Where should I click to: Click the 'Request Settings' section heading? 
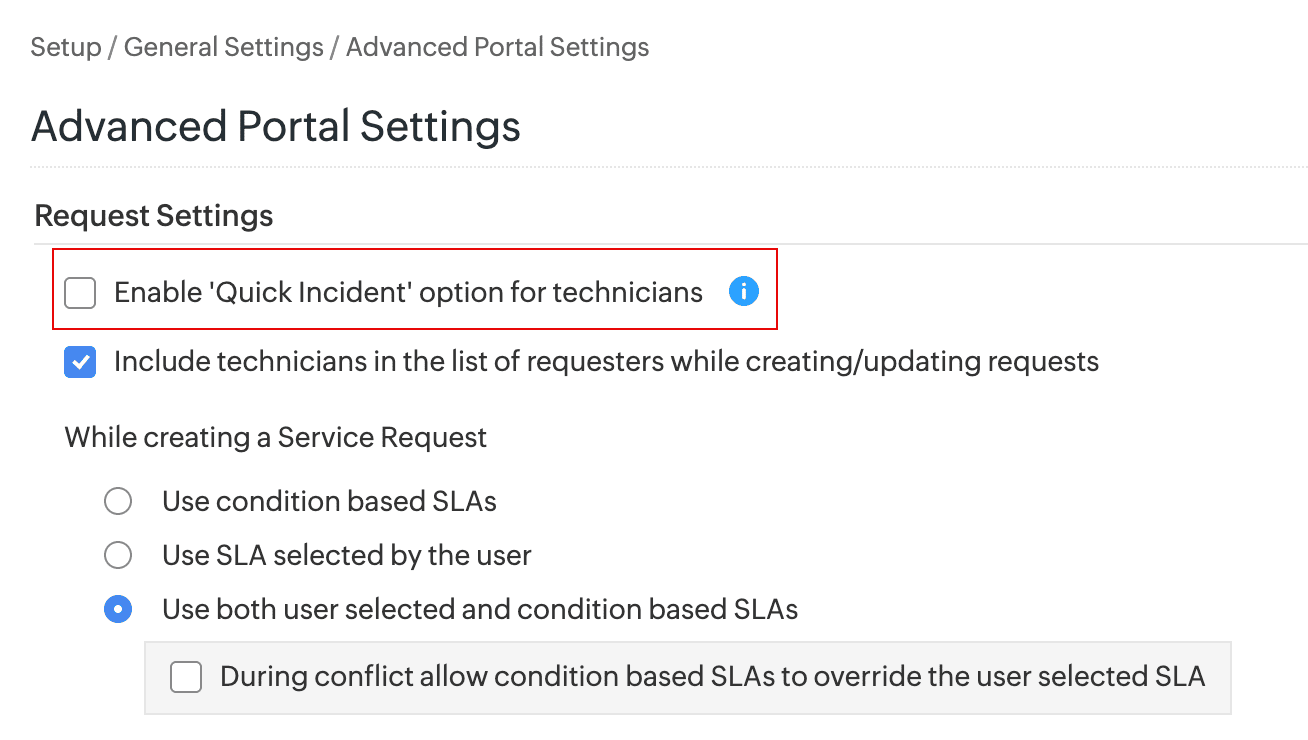(x=154, y=216)
